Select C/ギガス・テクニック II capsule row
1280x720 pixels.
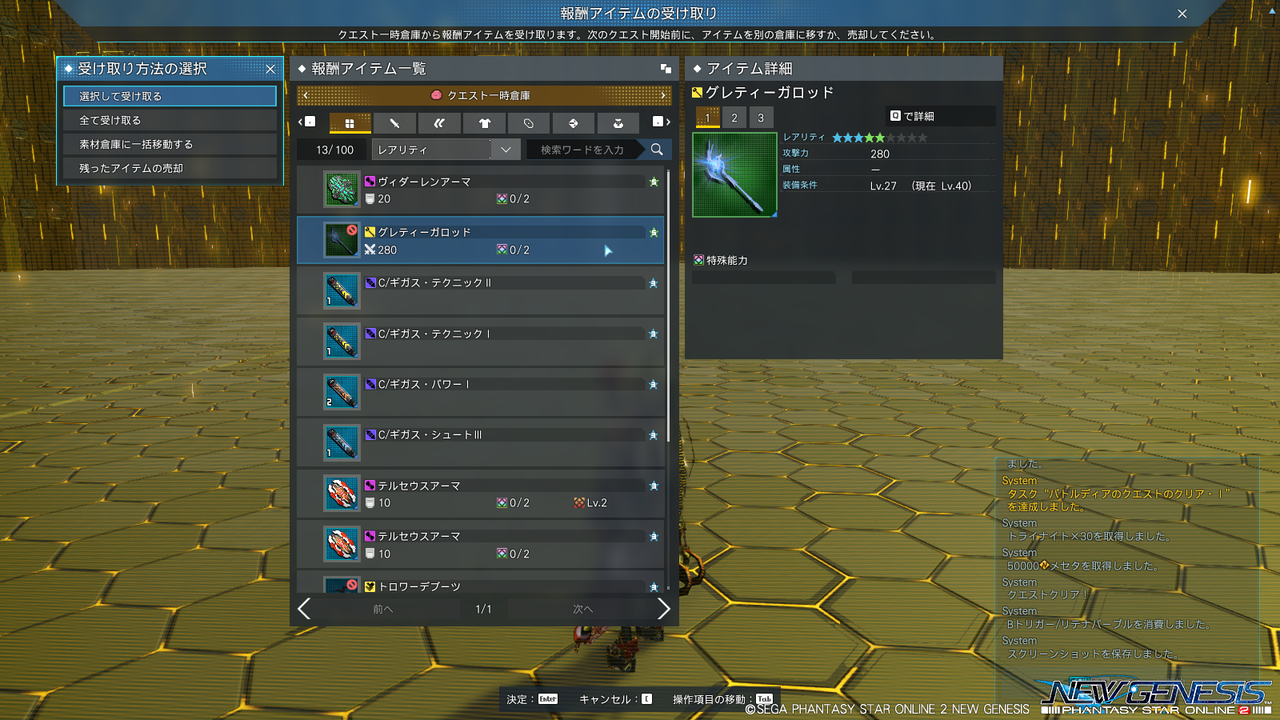pos(481,291)
